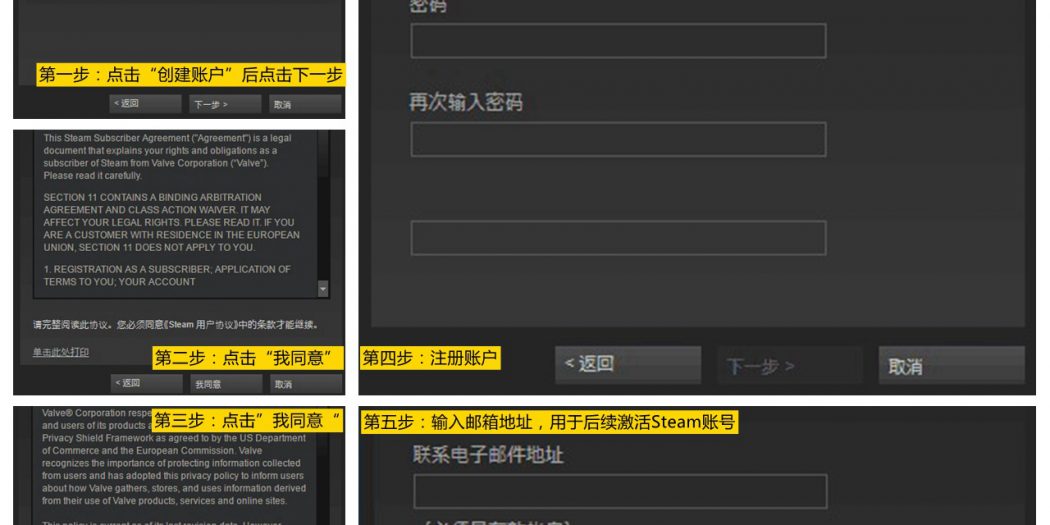Click the unlabeled field below 再次输入密码
1050x525 pixels.
618,238
